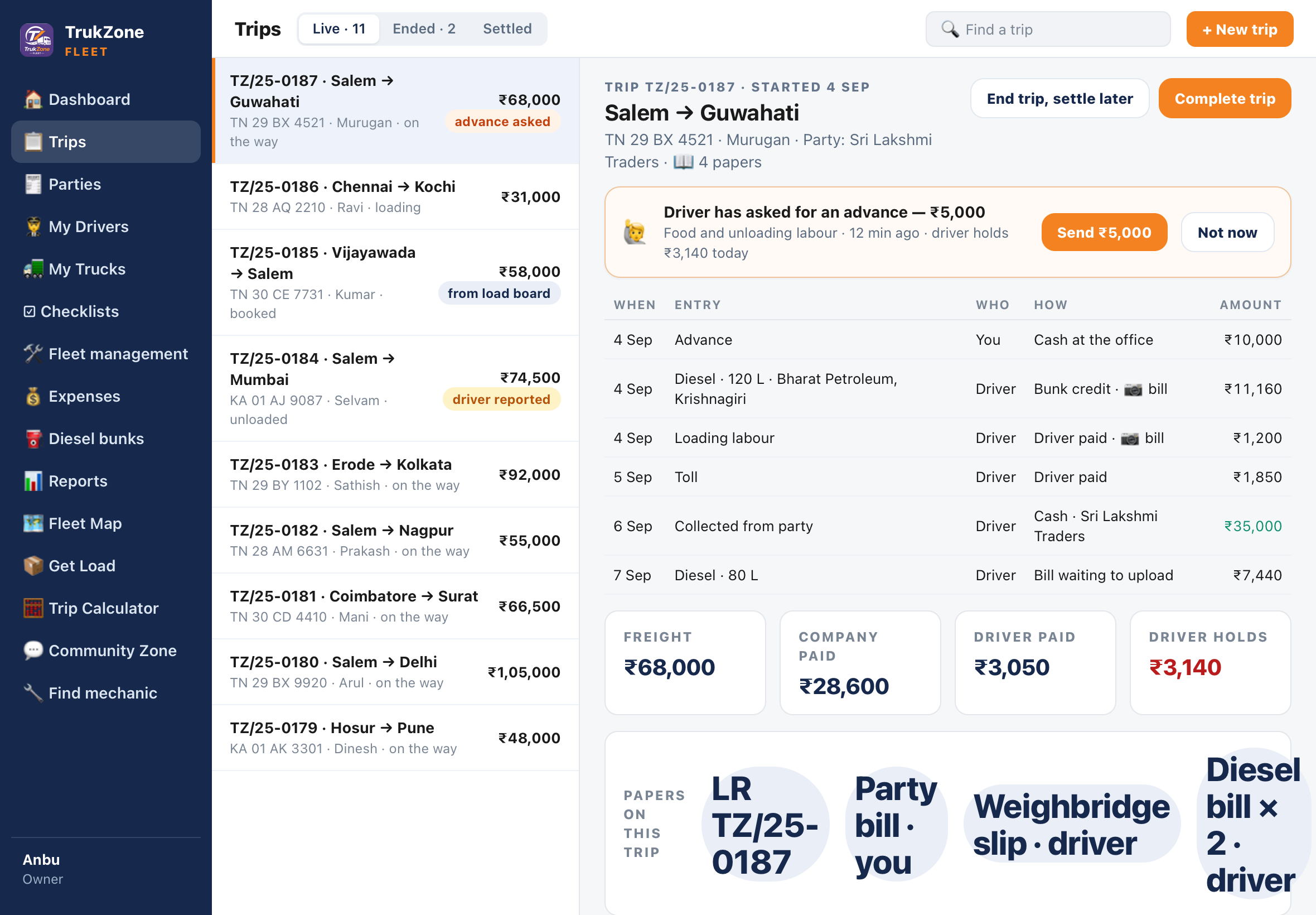Image resolution: width=1316 pixels, height=915 pixels.
Task: Switch to the Live · 11 tab
Action: [339, 28]
